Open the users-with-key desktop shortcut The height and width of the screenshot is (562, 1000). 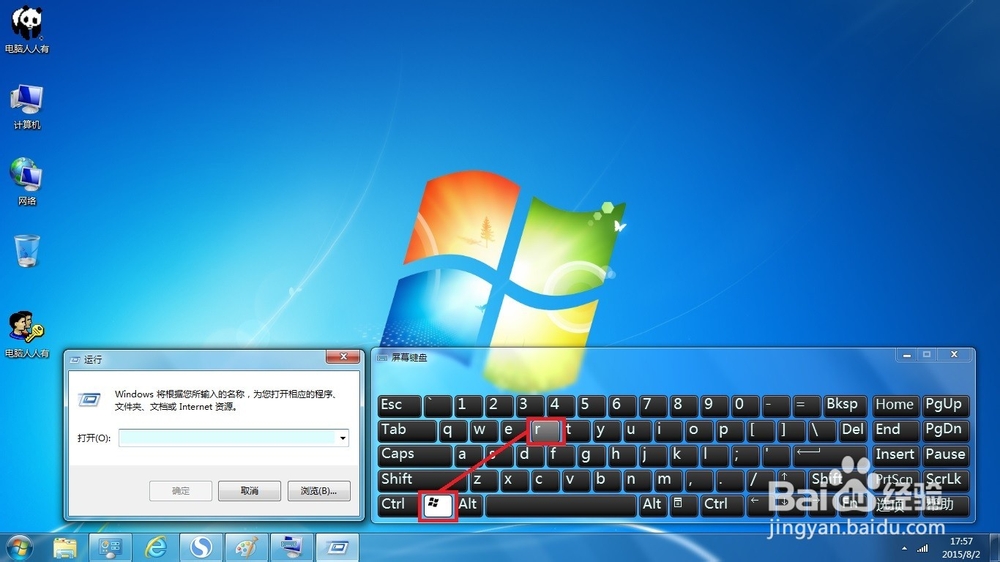coord(27,334)
